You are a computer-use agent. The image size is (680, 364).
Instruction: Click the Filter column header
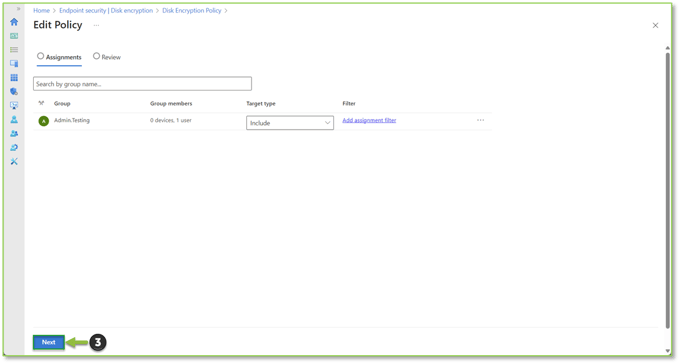[349, 104]
